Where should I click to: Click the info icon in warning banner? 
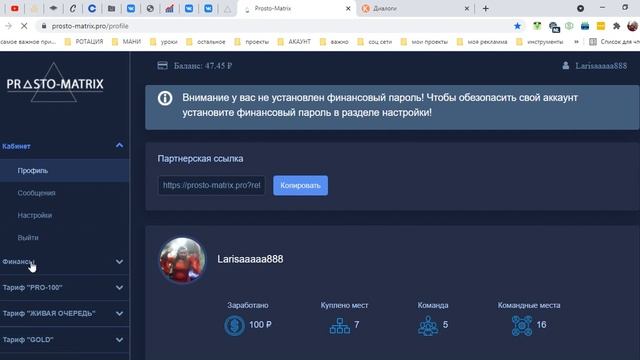165,98
